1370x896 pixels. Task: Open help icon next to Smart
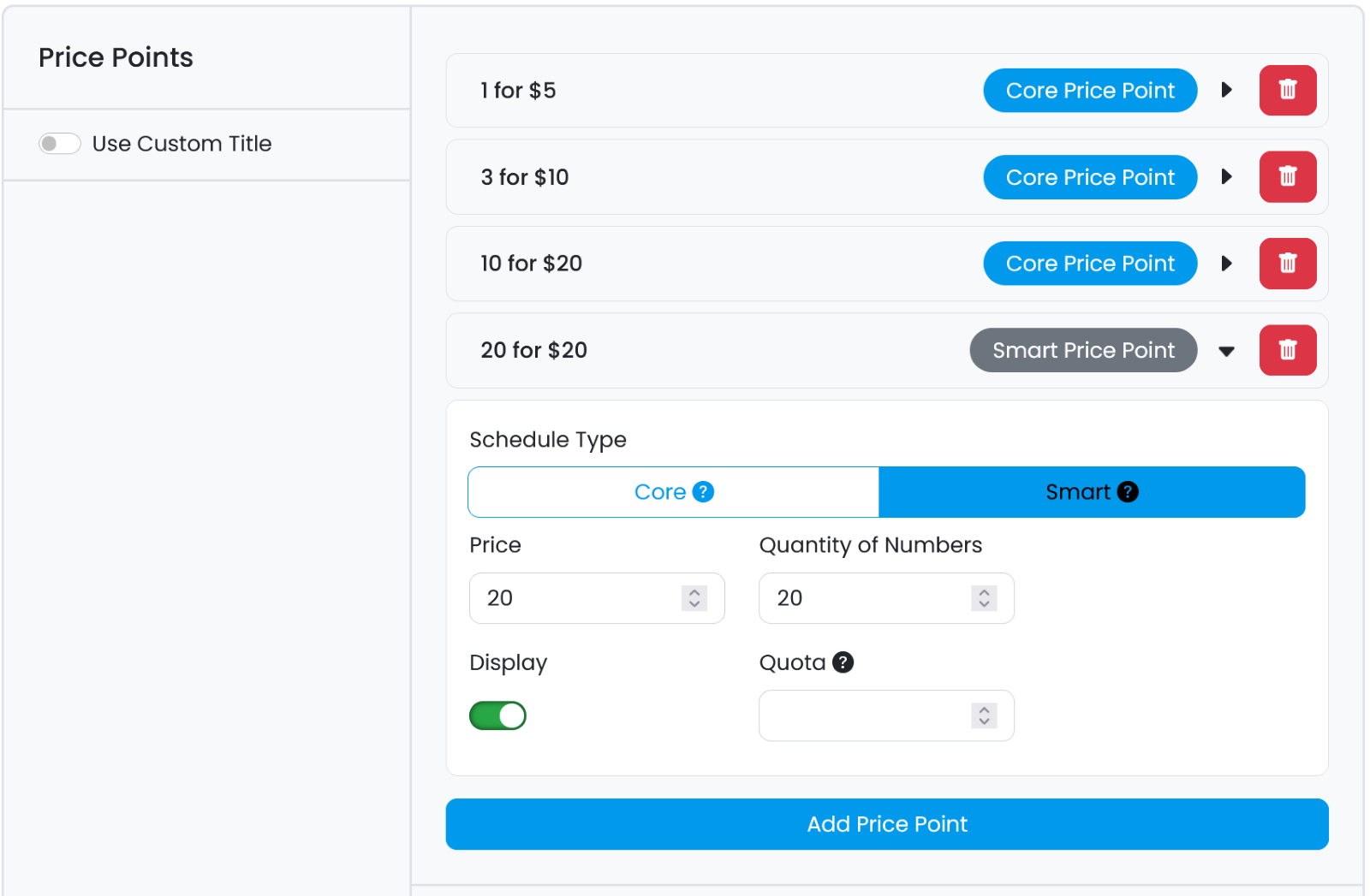[x=1128, y=492]
